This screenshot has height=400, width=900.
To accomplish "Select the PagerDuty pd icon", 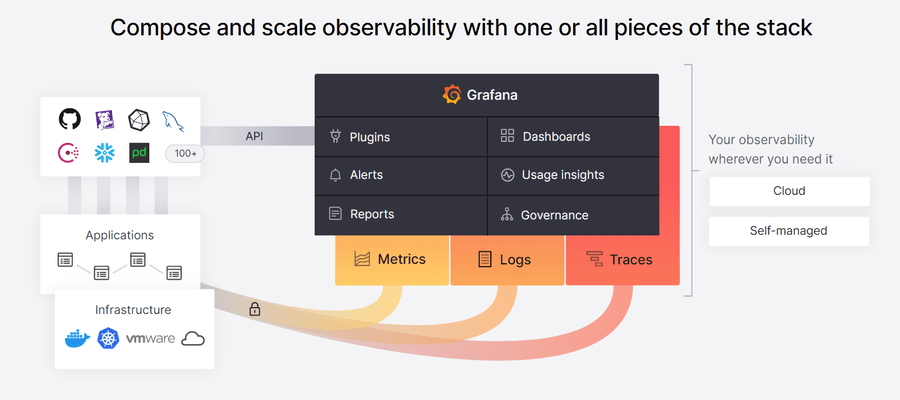I will [x=139, y=153].
